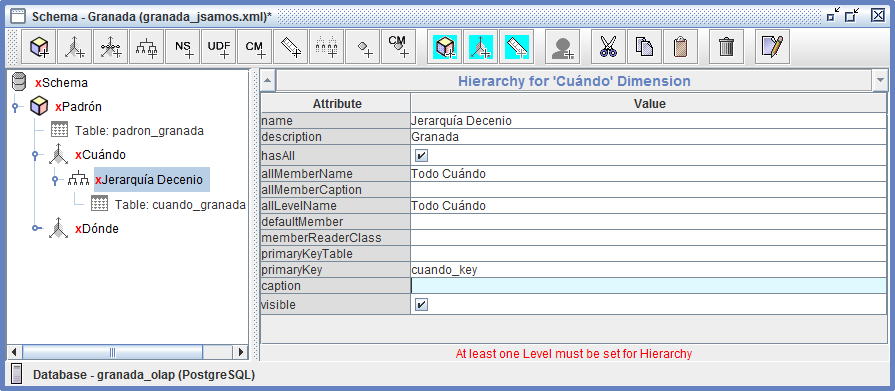Click the empty allMemberCaption value field
This screenshot has width=895, height=391.
648,190
